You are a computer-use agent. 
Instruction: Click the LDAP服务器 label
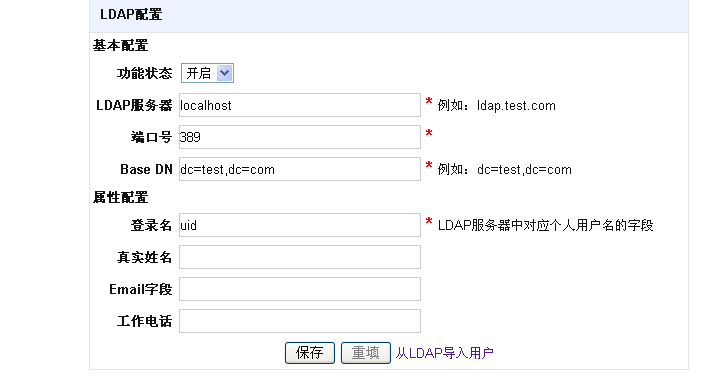click(x=134, y=105)
